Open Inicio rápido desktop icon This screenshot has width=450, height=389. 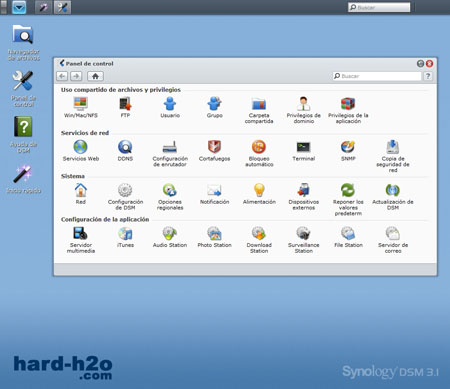click(23, 179)
